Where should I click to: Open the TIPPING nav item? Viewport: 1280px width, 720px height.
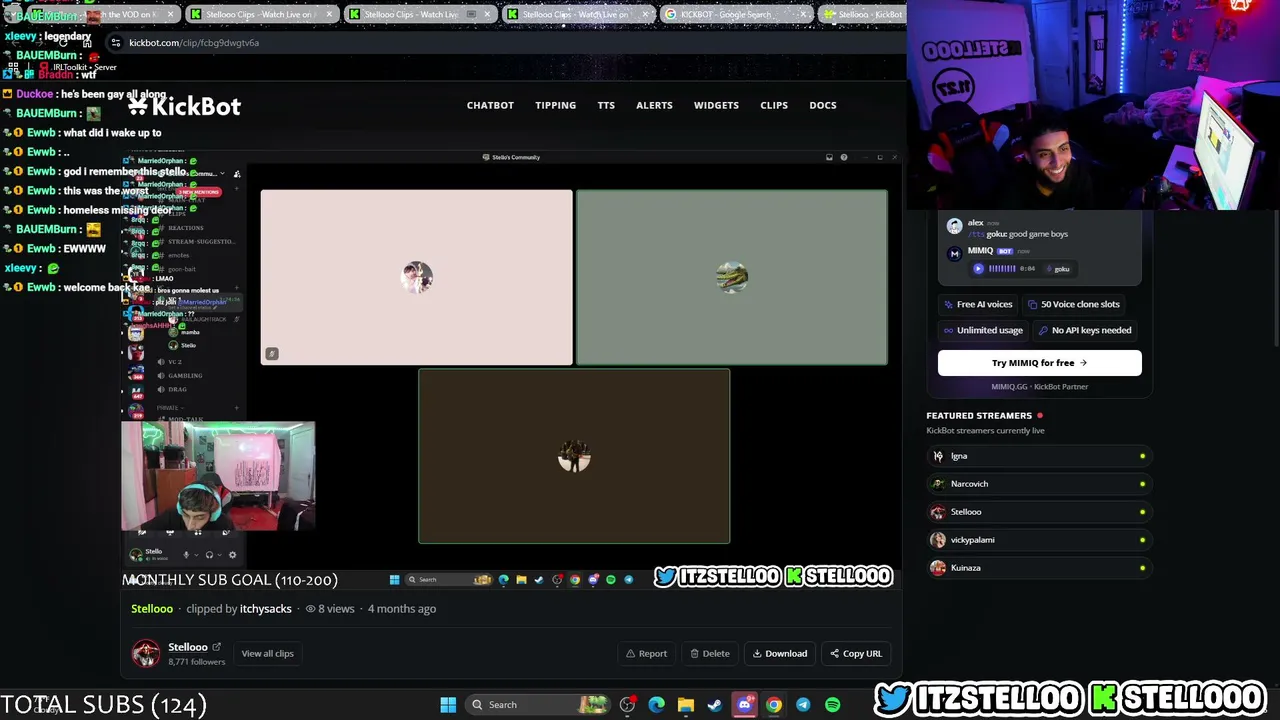point(555,105)
